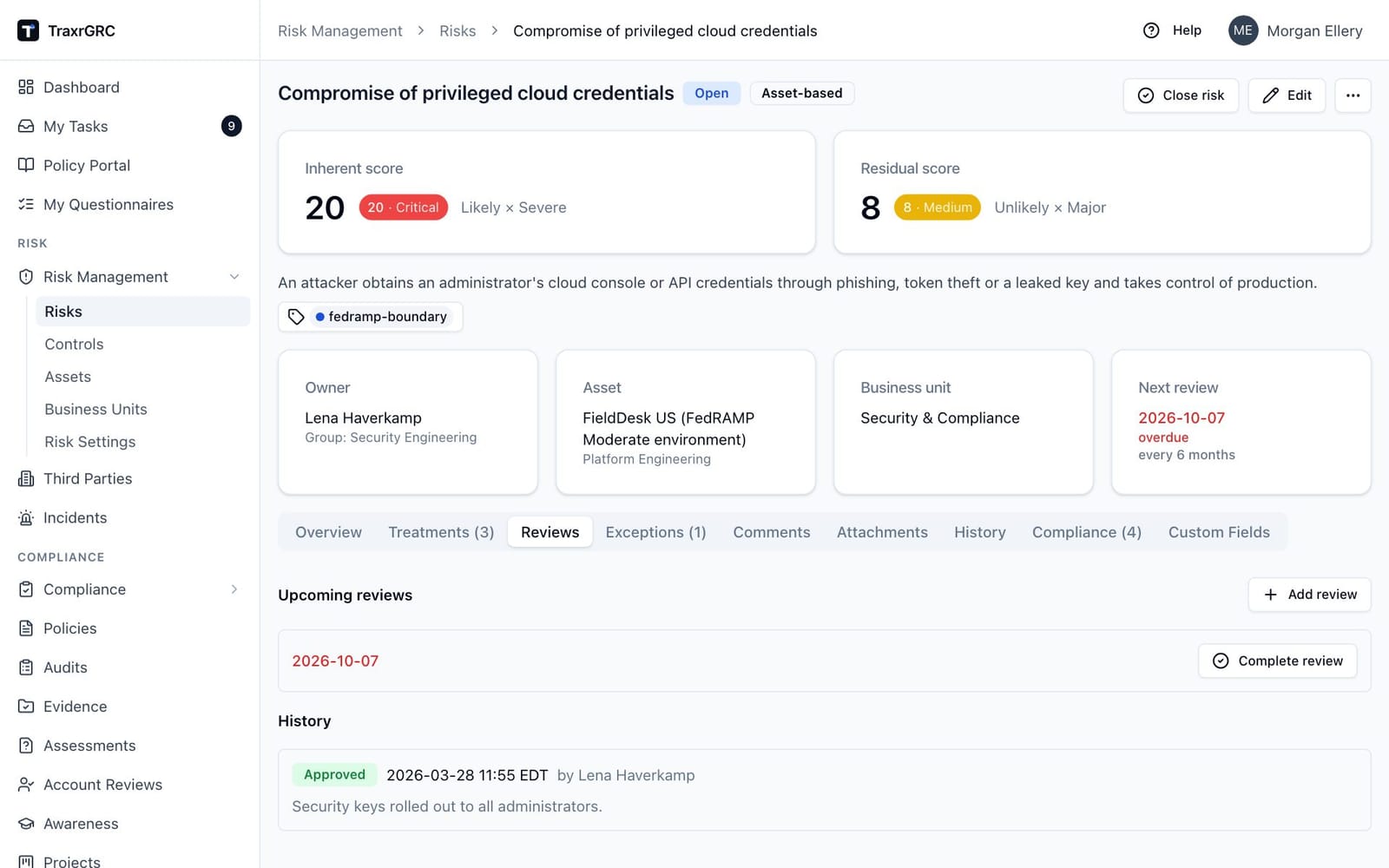Click the 8 · Medium score pill
The image size is (1389, 868).
coord(938,207)
